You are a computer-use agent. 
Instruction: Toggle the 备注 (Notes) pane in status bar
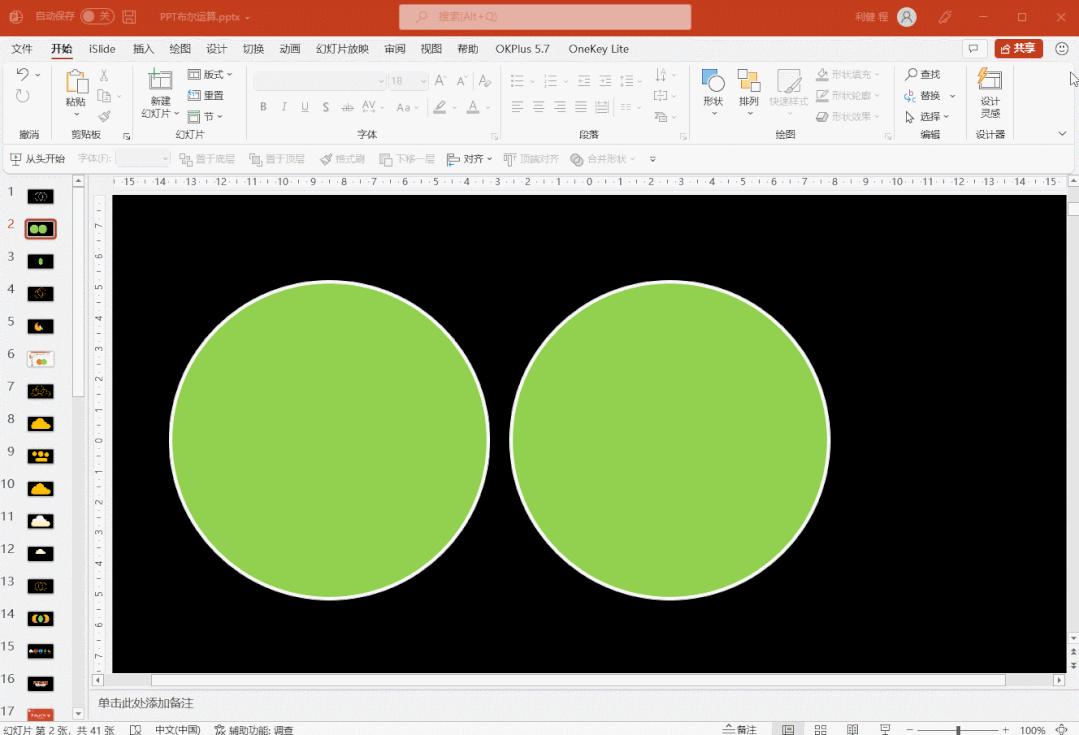(x=739, y=729)
